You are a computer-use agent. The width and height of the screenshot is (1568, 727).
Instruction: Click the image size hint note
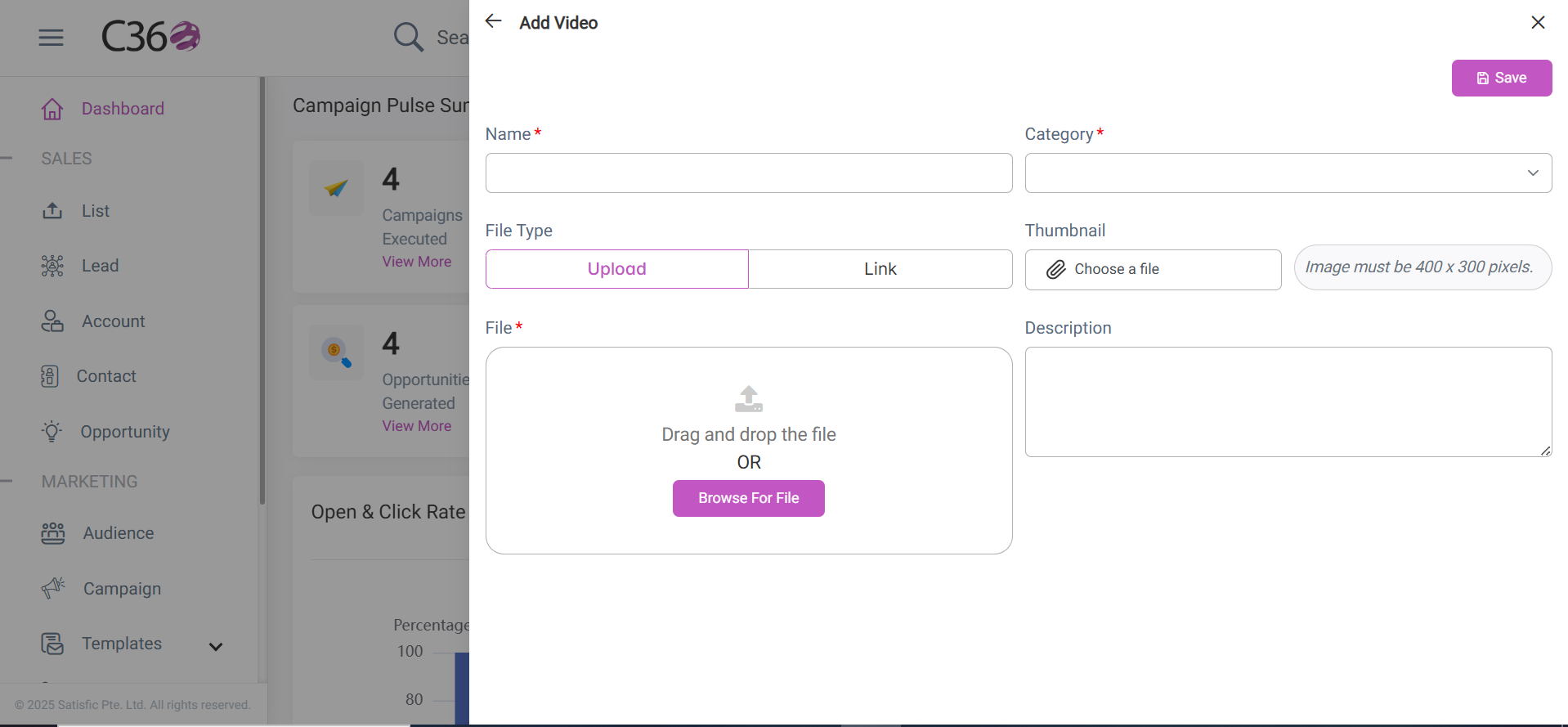tap(1422, 267)
